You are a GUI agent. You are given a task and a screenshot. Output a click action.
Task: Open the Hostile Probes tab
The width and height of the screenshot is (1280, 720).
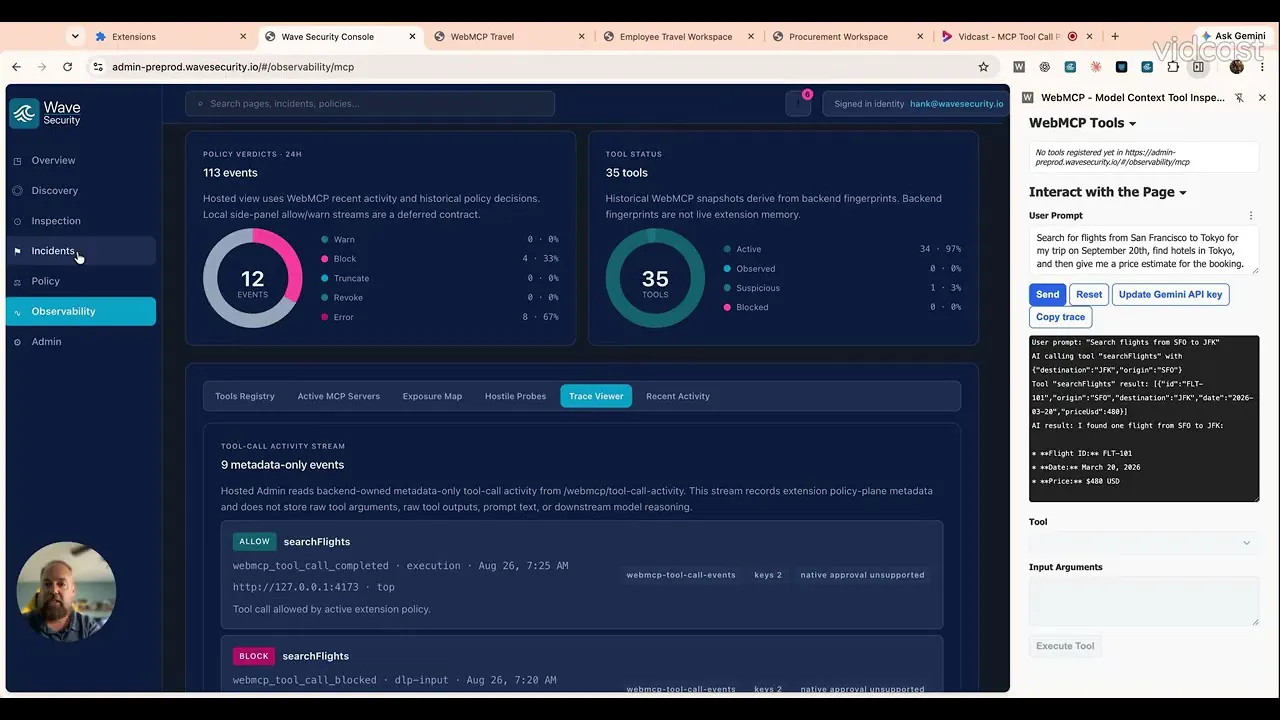tap(515, 396)
